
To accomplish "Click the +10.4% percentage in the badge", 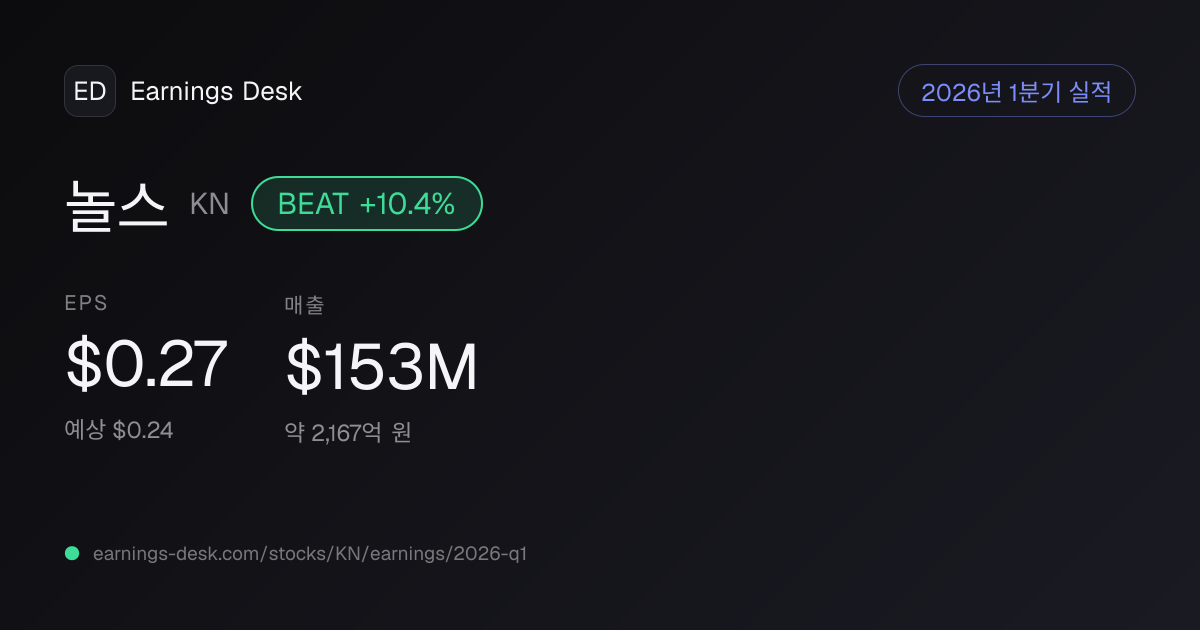I will point(407,204).
